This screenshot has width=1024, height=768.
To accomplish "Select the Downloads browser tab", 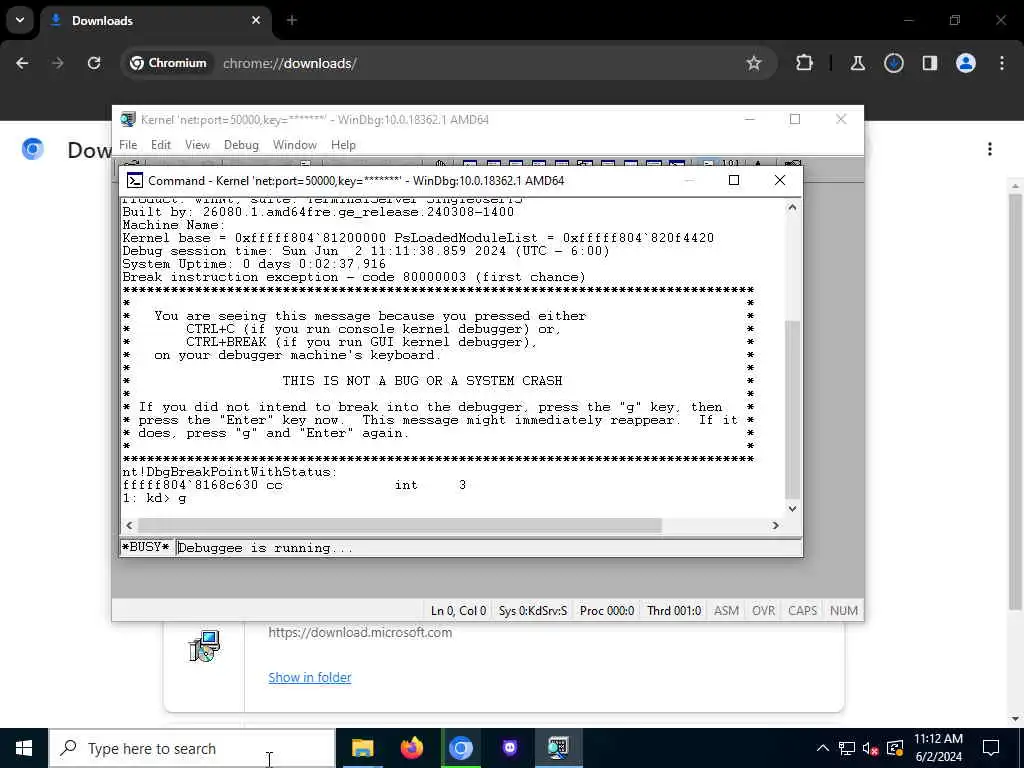I will click(x=155, y=21).
